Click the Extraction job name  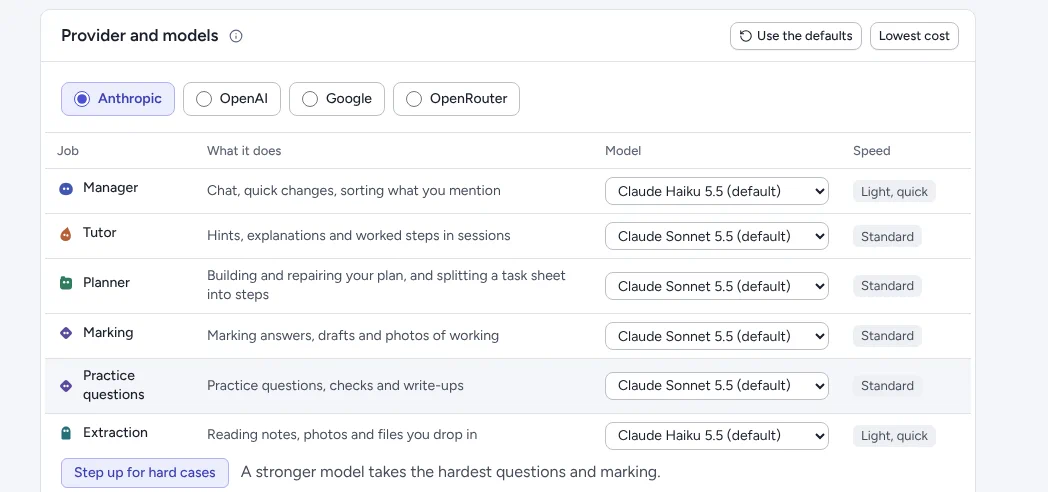pos(115,433)
